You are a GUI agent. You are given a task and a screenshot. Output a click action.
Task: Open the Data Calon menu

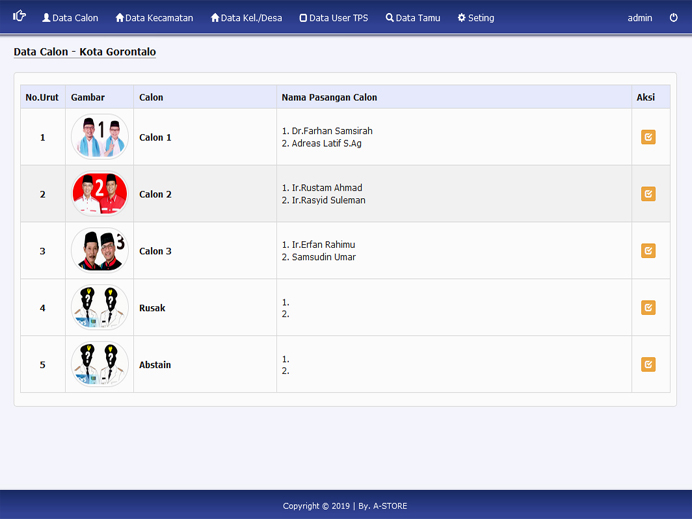(x=70, y=18)
